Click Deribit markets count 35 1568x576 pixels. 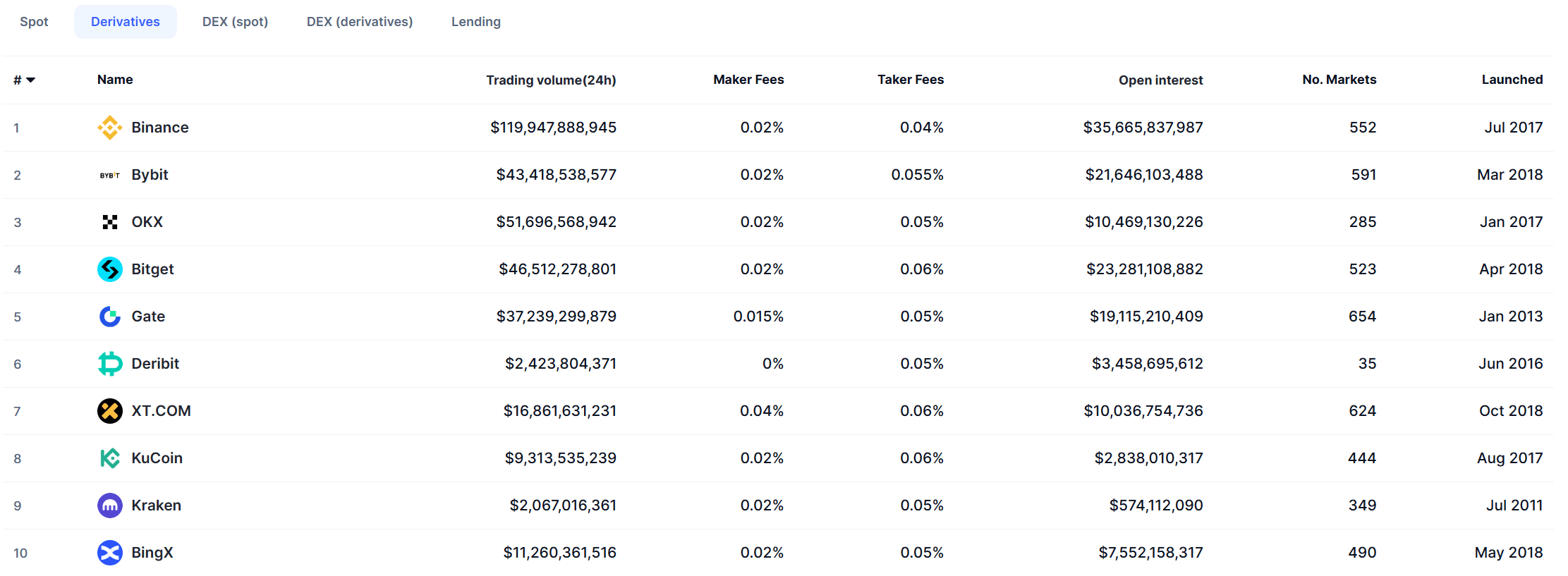tap(1367, 364)
